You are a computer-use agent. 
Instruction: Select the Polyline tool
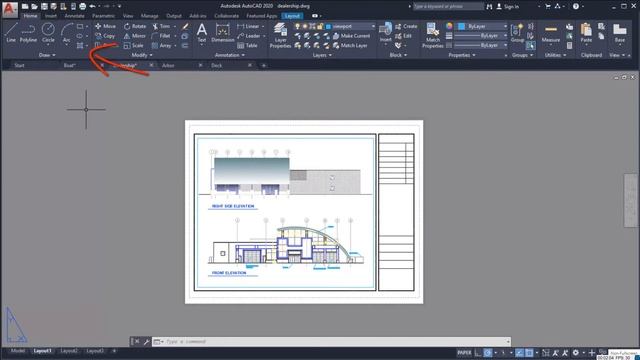click(28, 33)
